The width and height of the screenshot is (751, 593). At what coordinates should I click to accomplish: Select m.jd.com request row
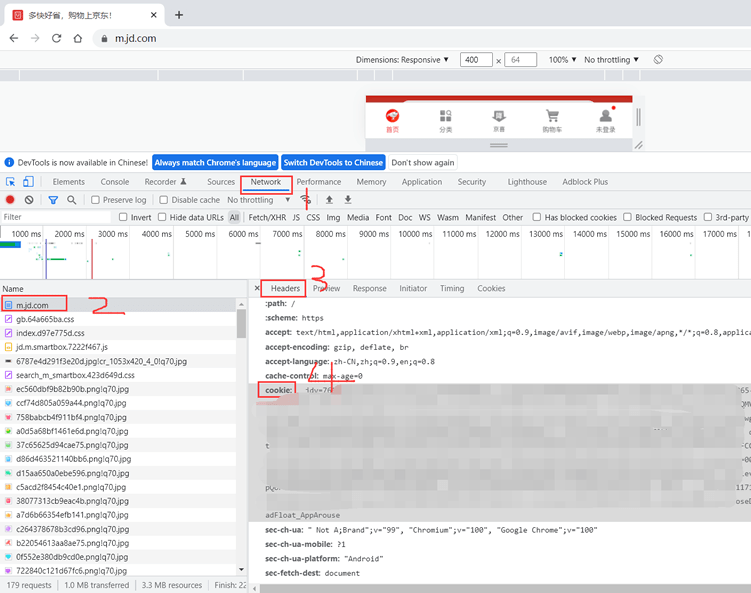tap(118, 305)
